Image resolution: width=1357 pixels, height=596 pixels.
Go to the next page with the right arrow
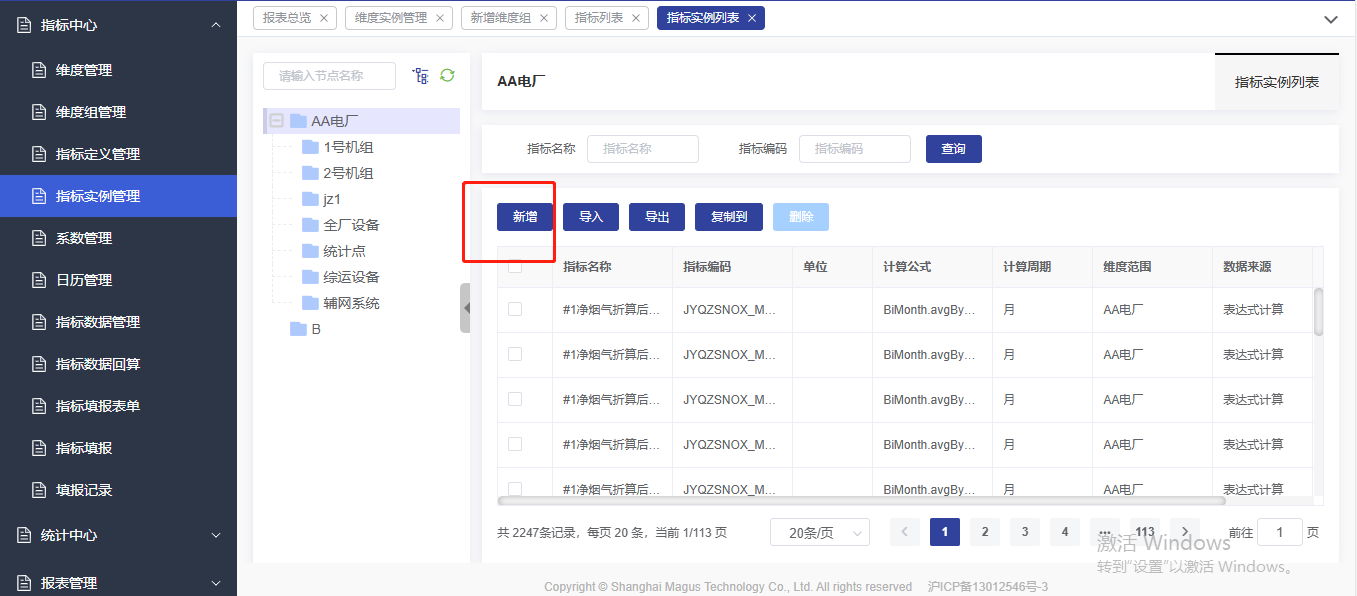point(1185,532)
